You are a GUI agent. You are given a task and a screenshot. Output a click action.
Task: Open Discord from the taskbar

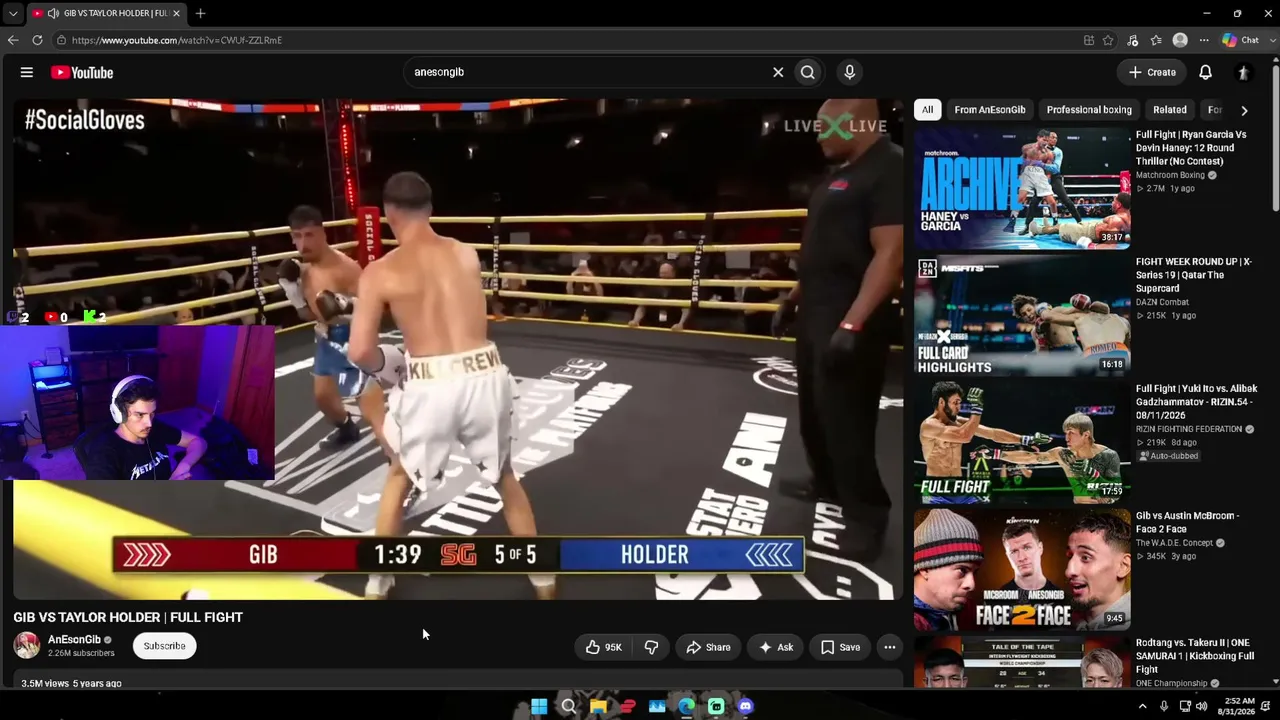pyautogui.click(x=745, y=706)
